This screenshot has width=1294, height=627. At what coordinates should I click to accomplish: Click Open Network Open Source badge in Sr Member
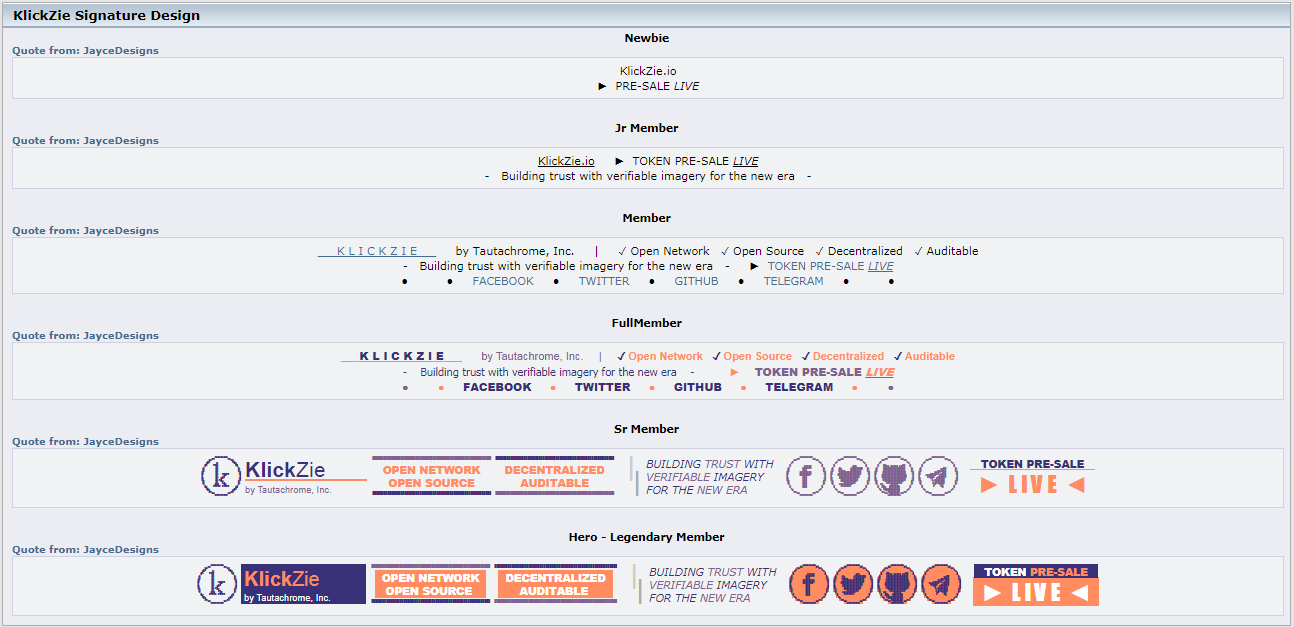(431, 476)
